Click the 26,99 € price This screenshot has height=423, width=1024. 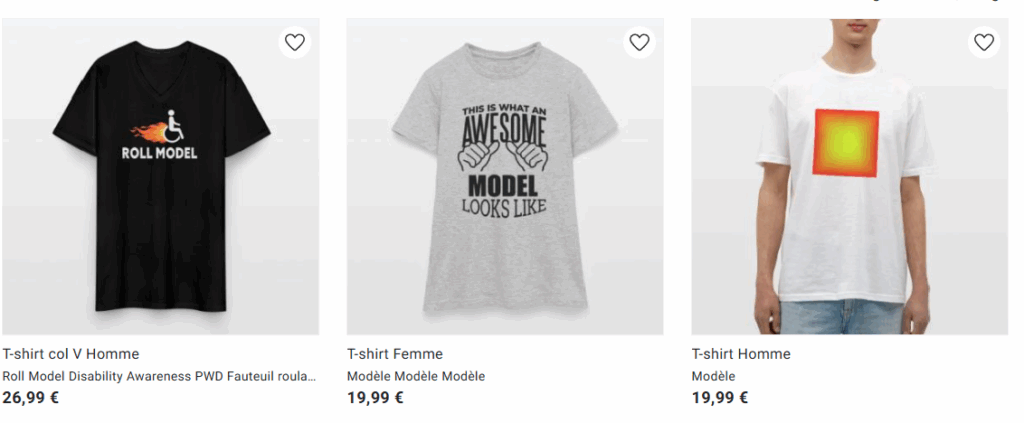(x=31, y=397)
